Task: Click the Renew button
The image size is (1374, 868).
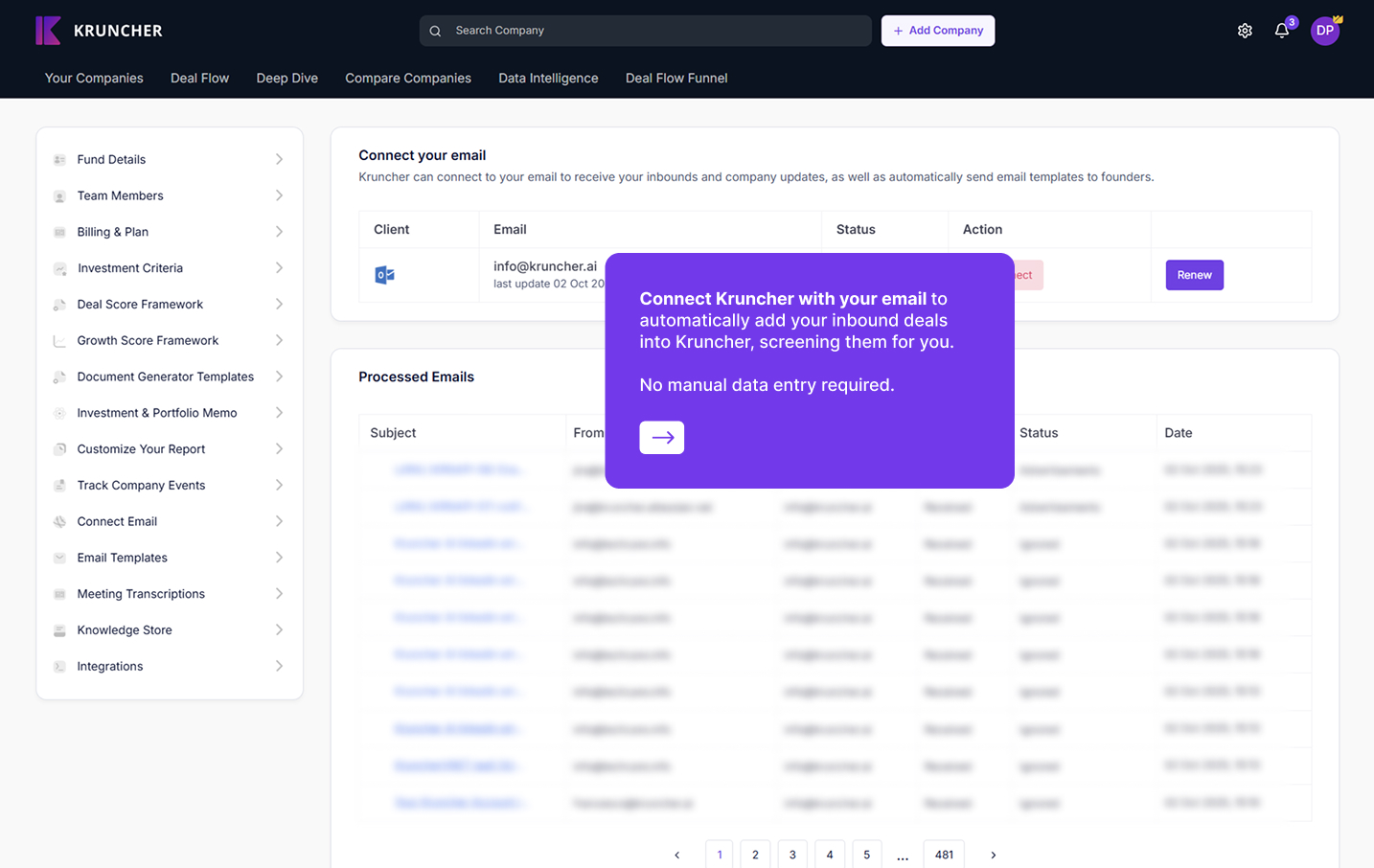Action: click(x=1194, y=275)
